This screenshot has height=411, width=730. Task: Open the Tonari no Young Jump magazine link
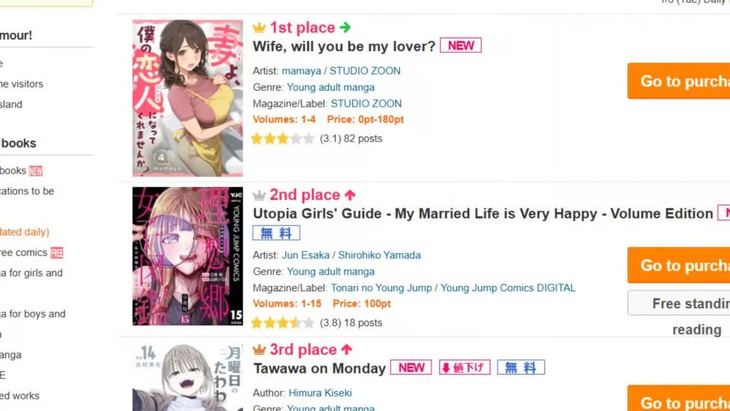[381, 288]
